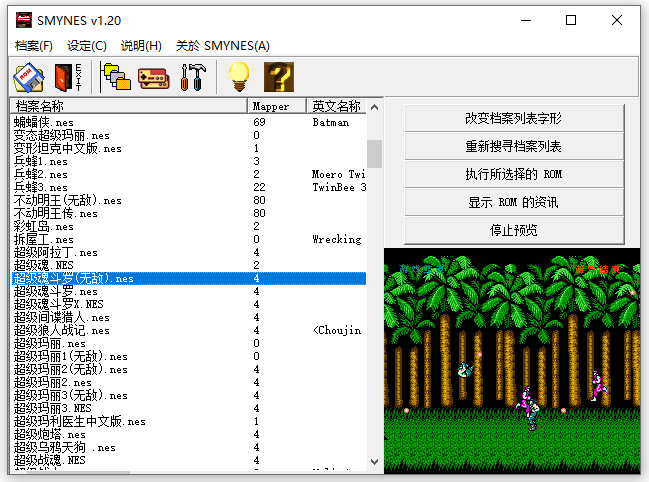Click the light bulb tips icon

(239, 77)
